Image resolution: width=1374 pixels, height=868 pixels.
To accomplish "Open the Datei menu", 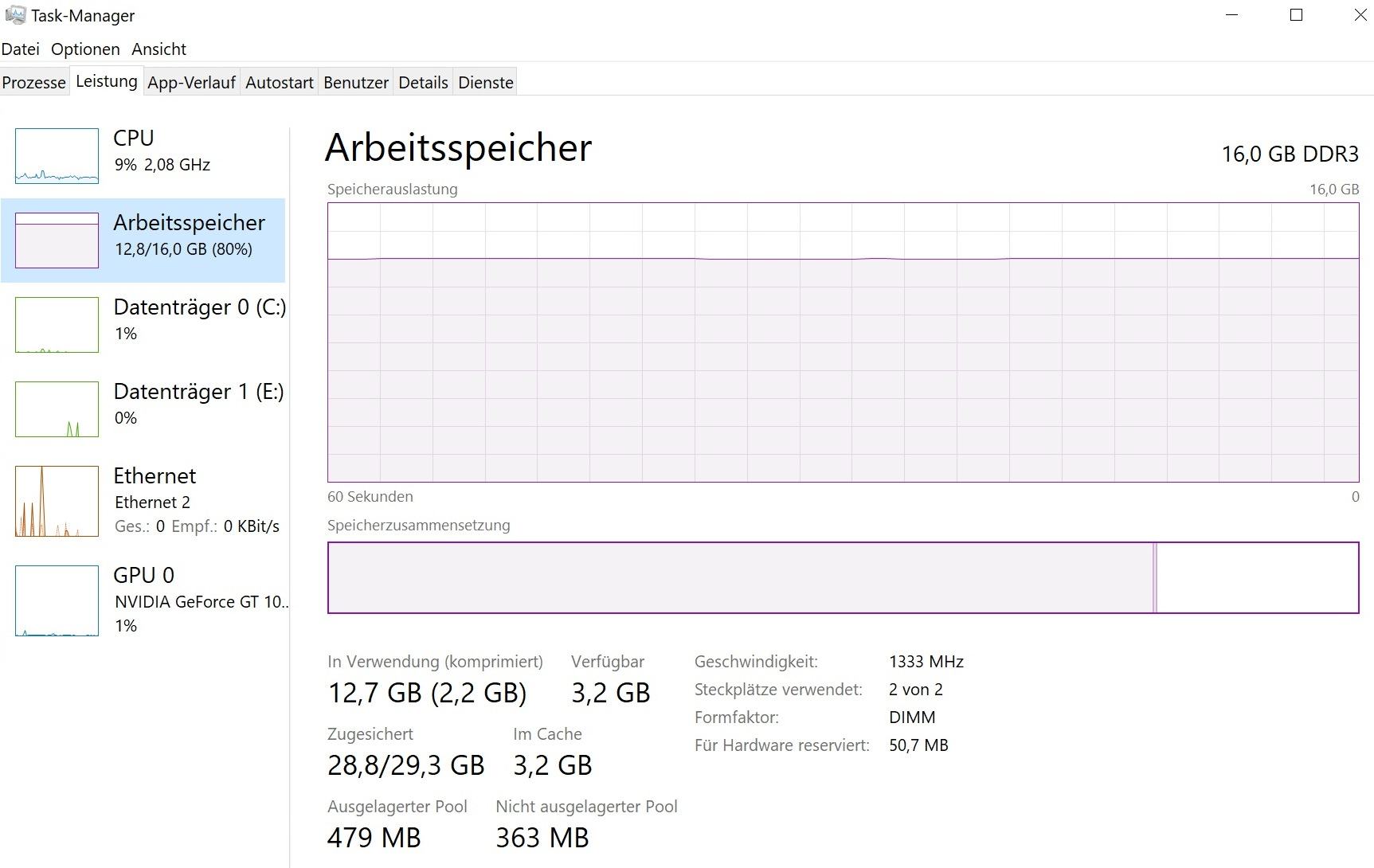I will point(21,49).
